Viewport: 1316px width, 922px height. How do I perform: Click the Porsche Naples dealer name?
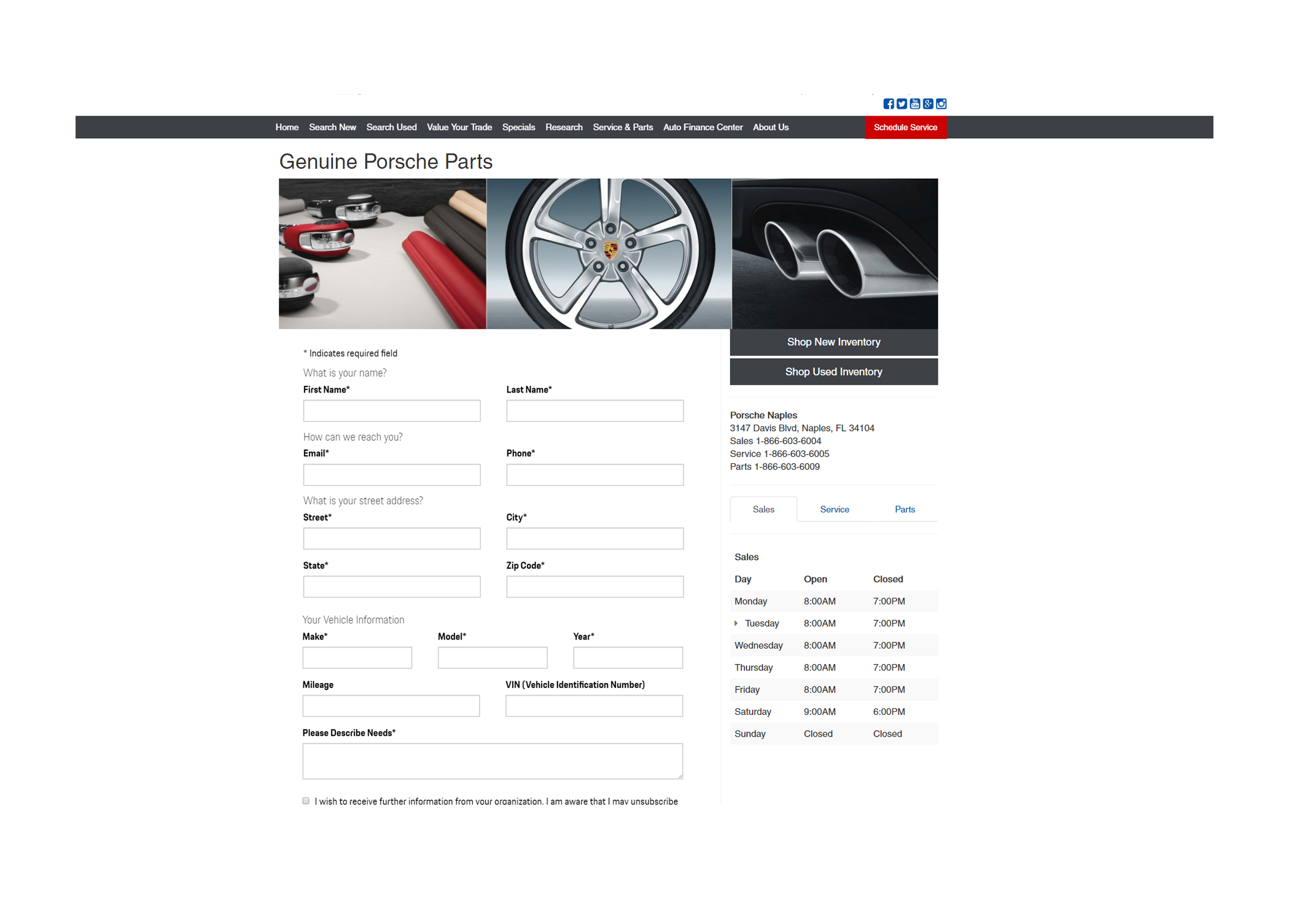pos(763,415)
